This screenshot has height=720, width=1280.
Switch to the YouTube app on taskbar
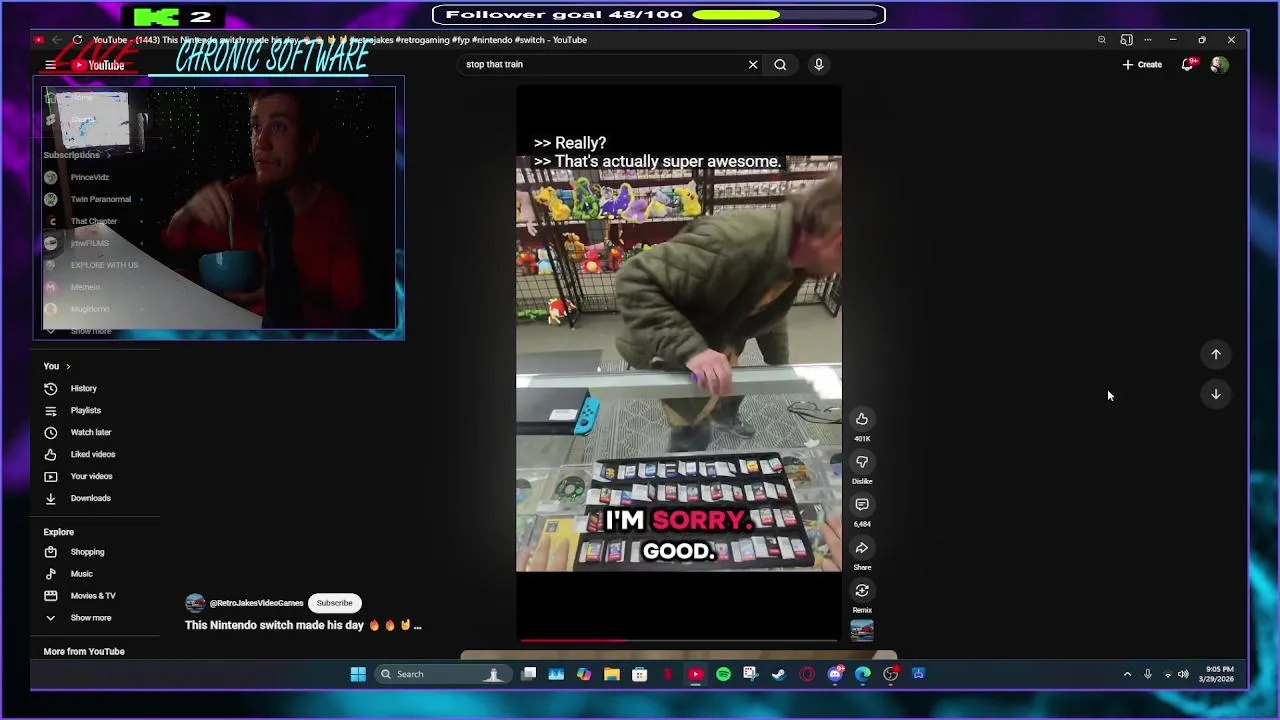[x=696, y=674]
